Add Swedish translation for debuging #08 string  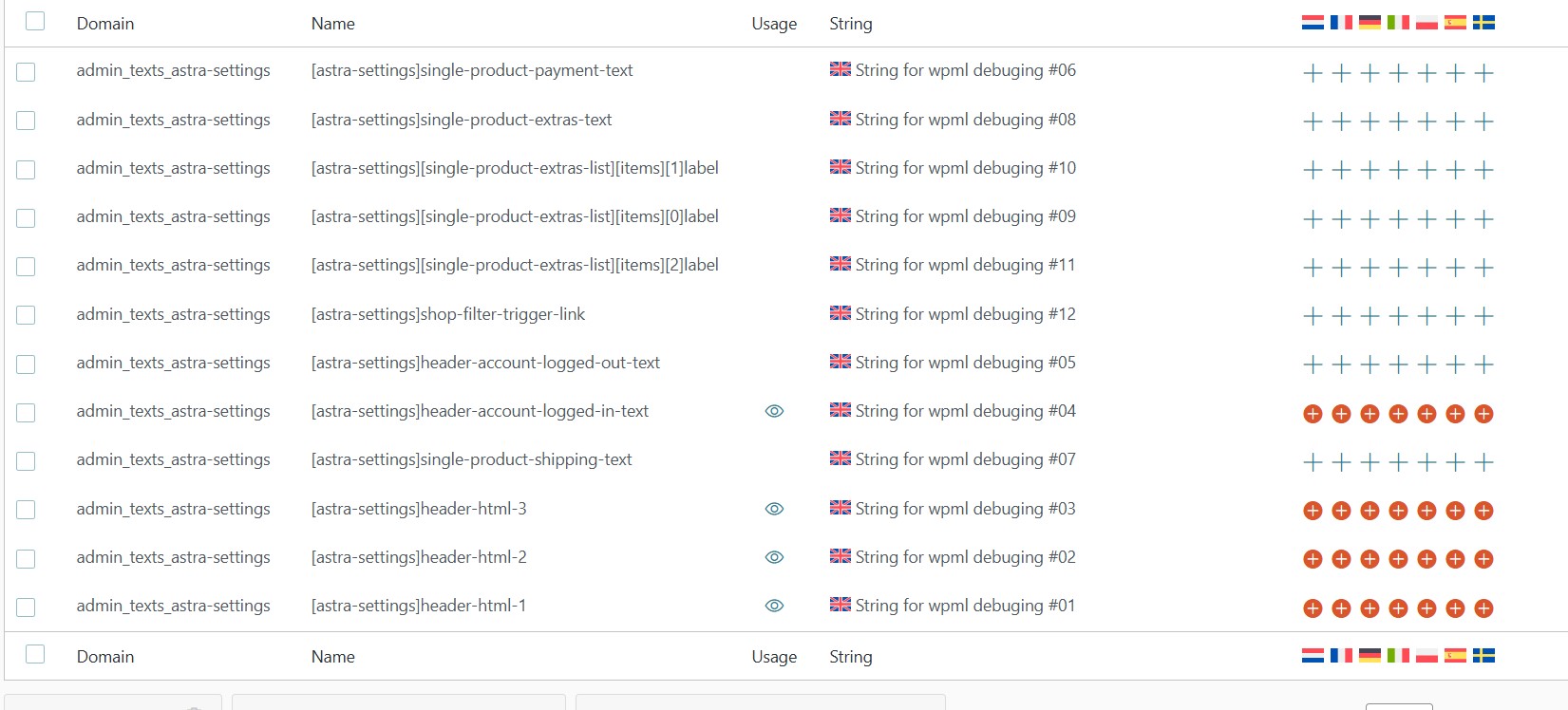(1483, 121)
